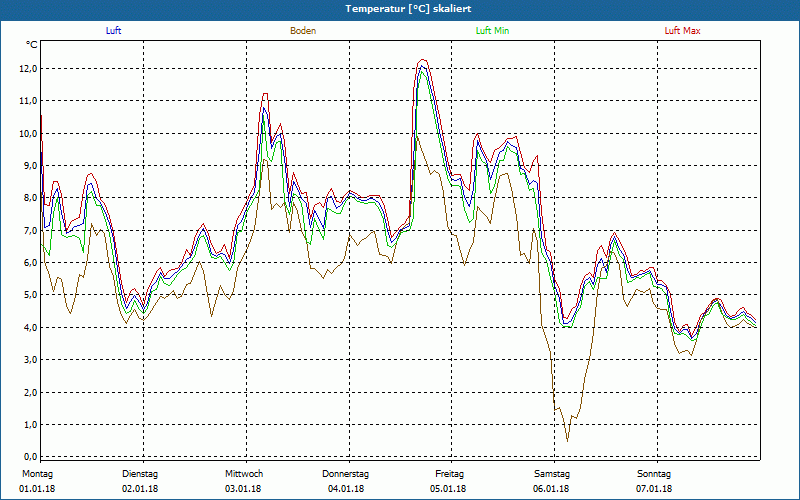
Task: Click the date '02.01.18'
Action: coord(140,489)
